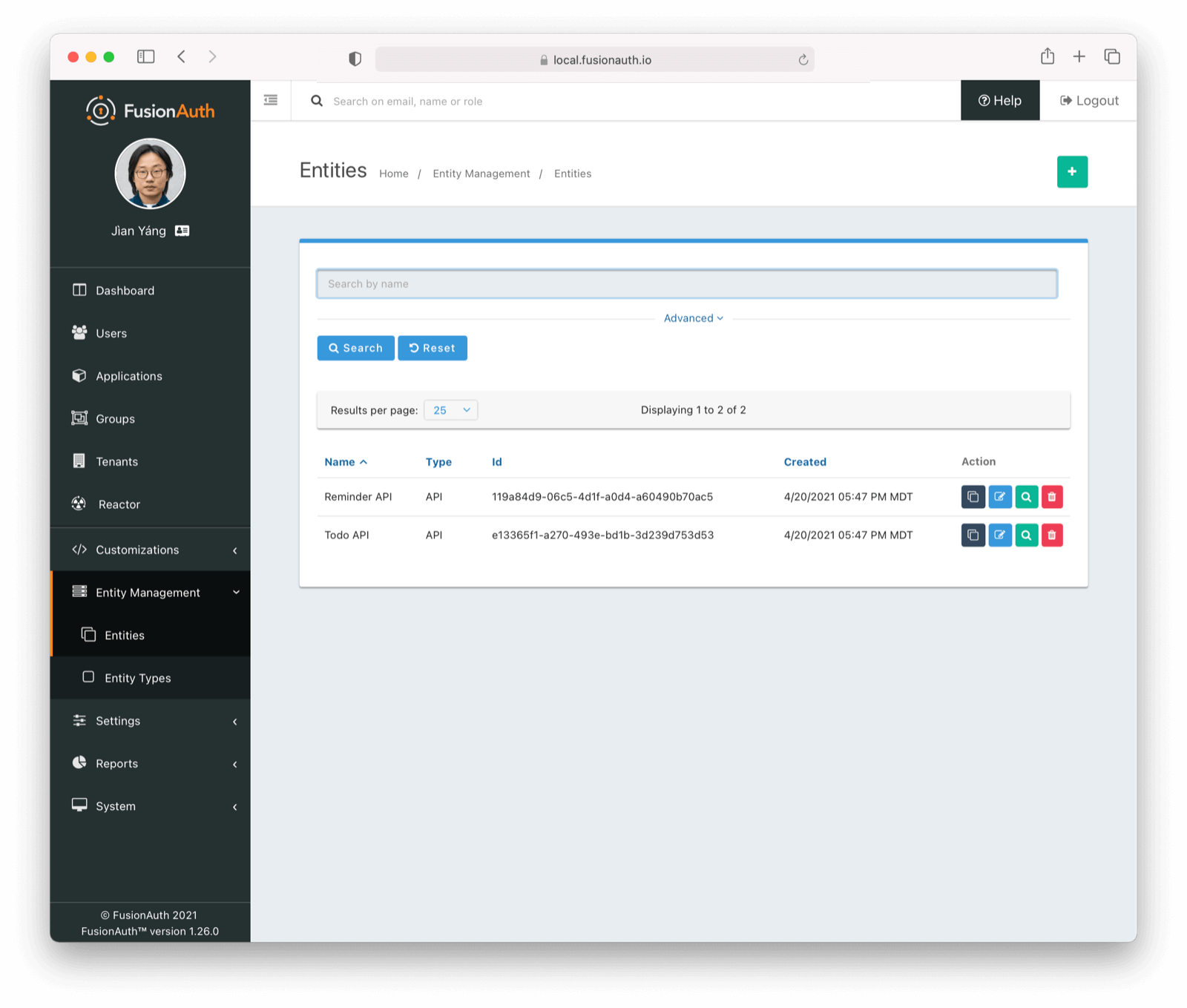Click Id e13365f1-a270-493e-bd1b-3d239d753d53
The height and width of the screenshot is (1008, 1187).
pyautogui.click(x=603, y=535)
